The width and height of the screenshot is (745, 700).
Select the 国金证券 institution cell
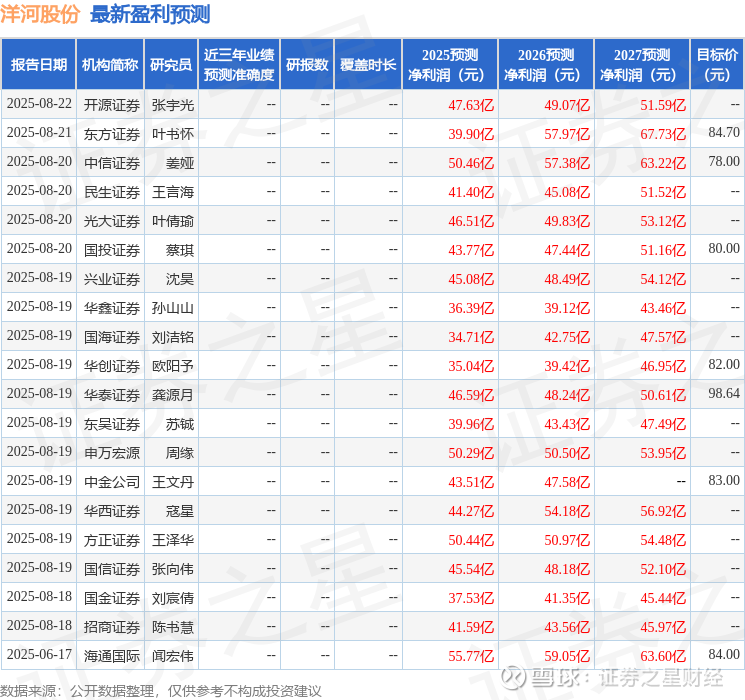click(x=112, y=598)
